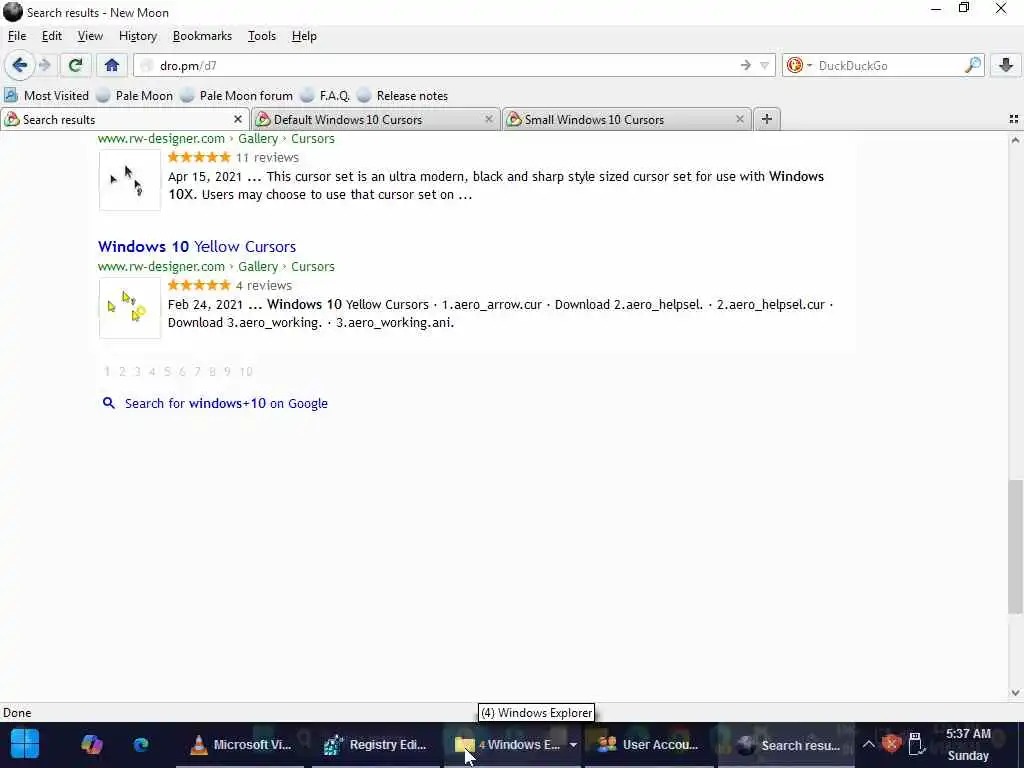This screenshot has width=1024, height=768.
Task: Open the Search results taskbar button
Action: click(787, 744)
